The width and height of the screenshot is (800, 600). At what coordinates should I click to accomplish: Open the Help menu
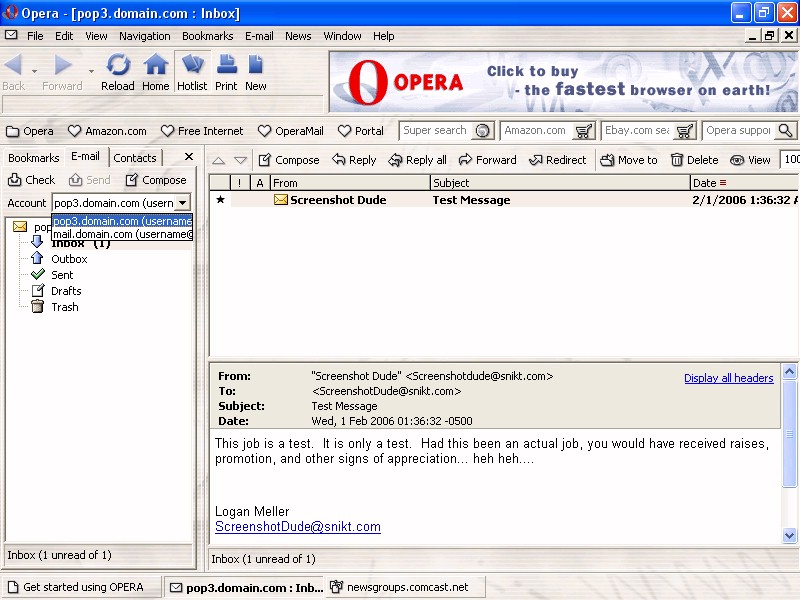pyautogui.click(x=384, y=36)
